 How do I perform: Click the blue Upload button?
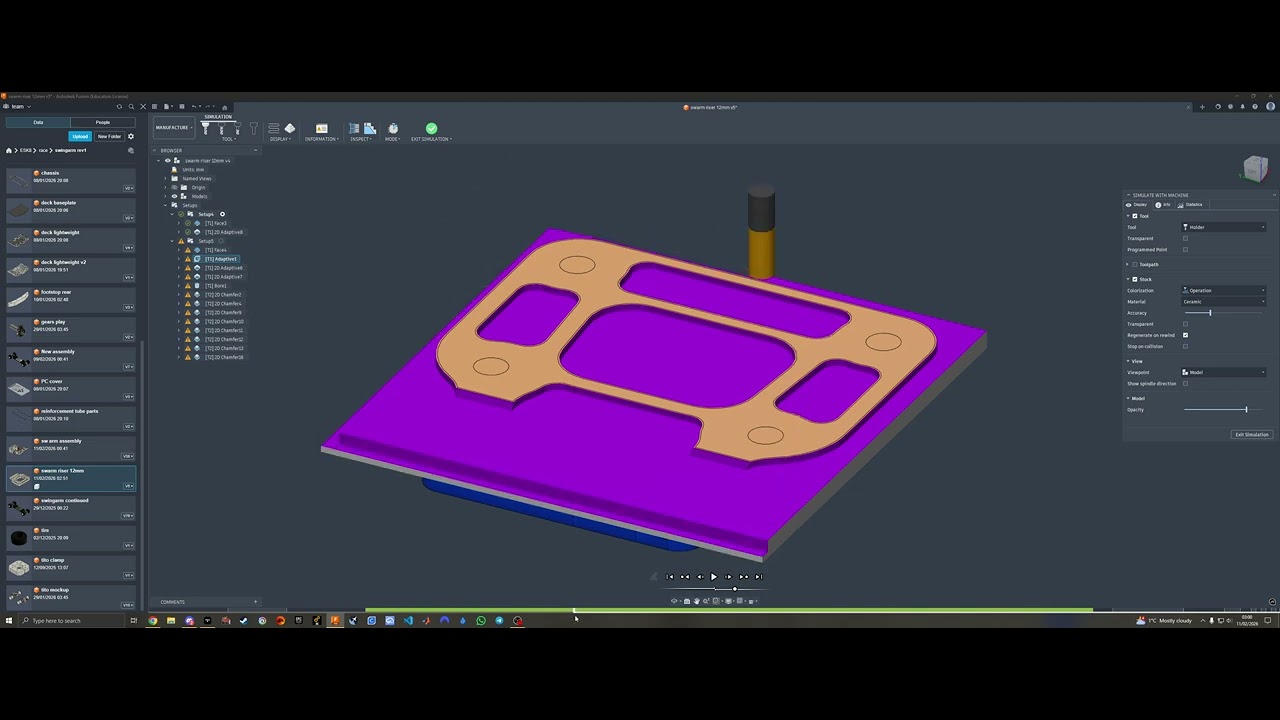click(80, 136)
